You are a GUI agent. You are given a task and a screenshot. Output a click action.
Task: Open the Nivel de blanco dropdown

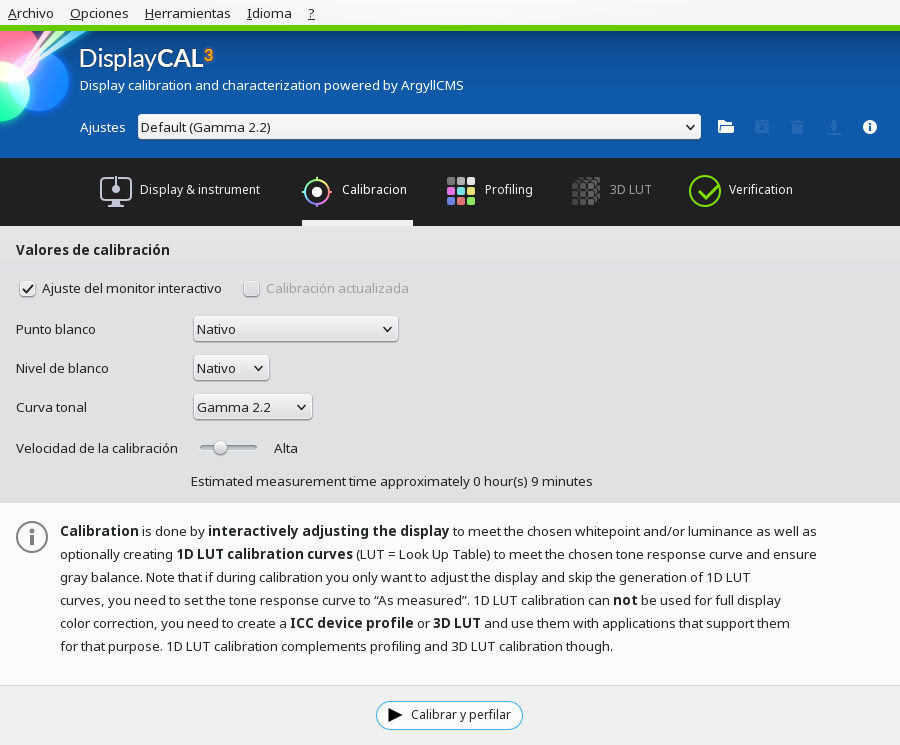coord(231,368)
